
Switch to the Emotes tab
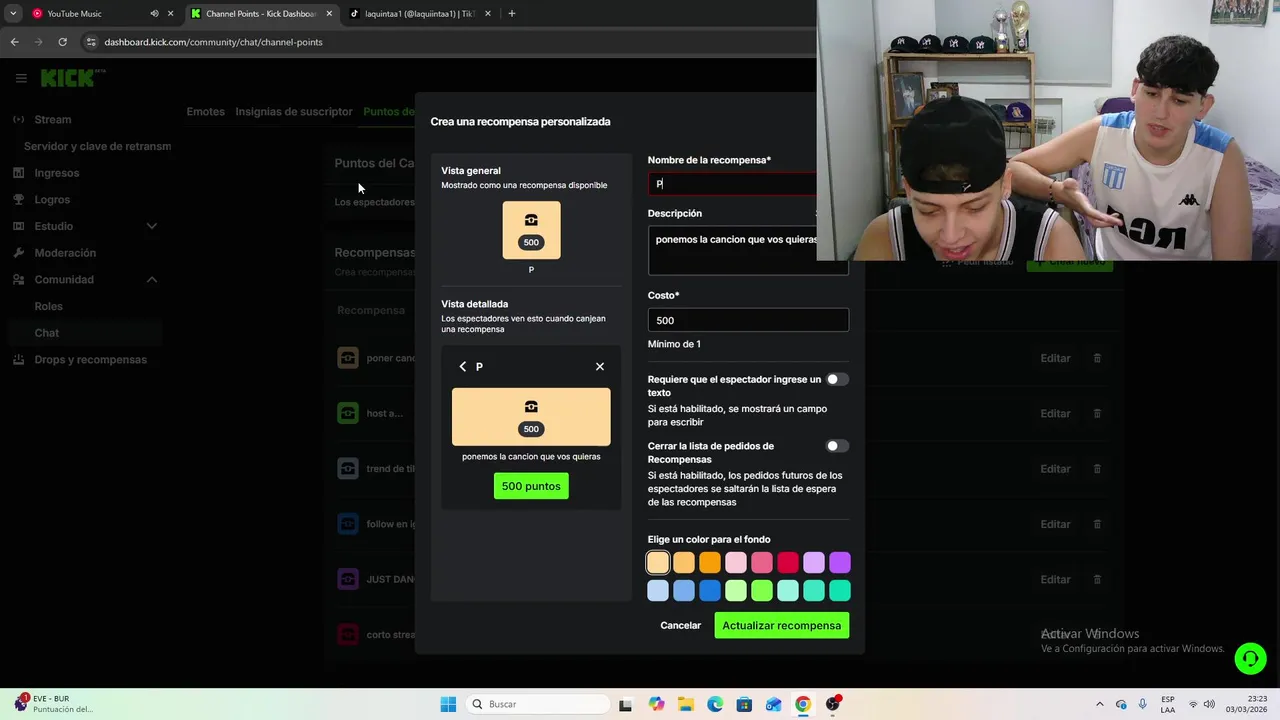205,112
